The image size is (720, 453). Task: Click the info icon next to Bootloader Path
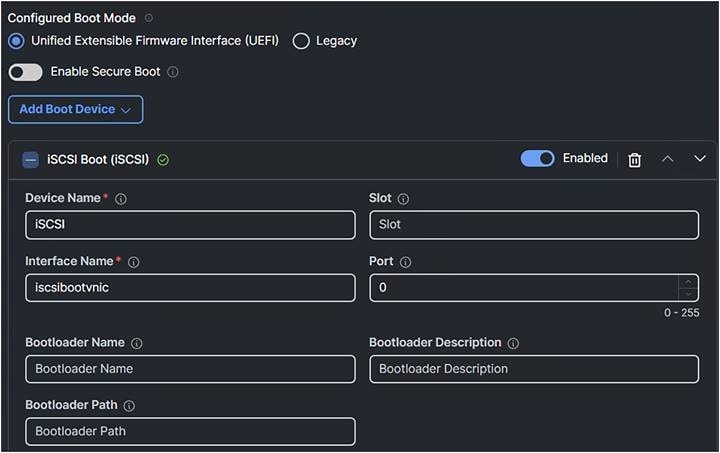(129, 406)
